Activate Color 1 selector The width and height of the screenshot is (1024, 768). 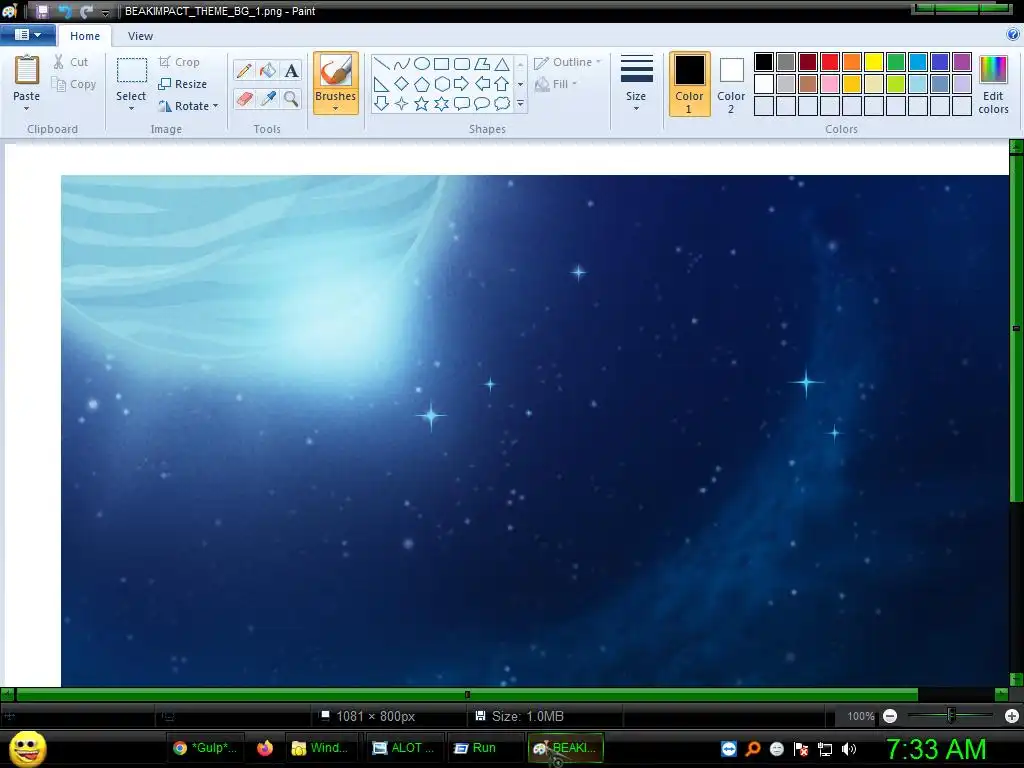click(689, 84)
